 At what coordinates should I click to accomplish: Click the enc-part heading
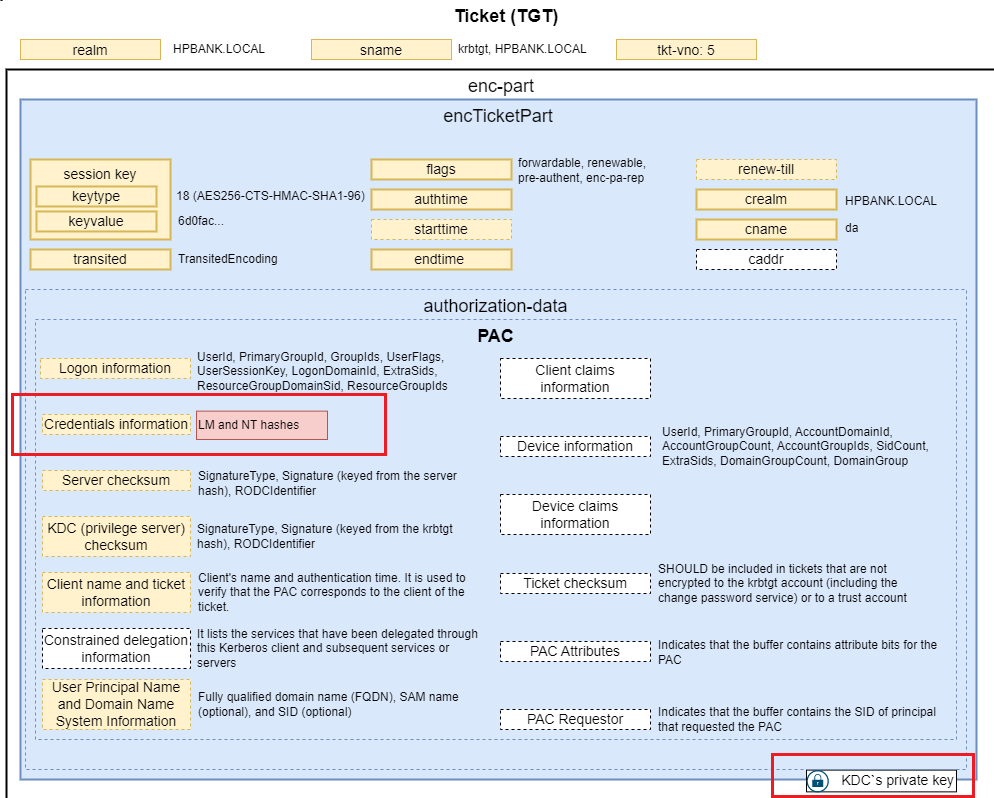pos(501,86)
